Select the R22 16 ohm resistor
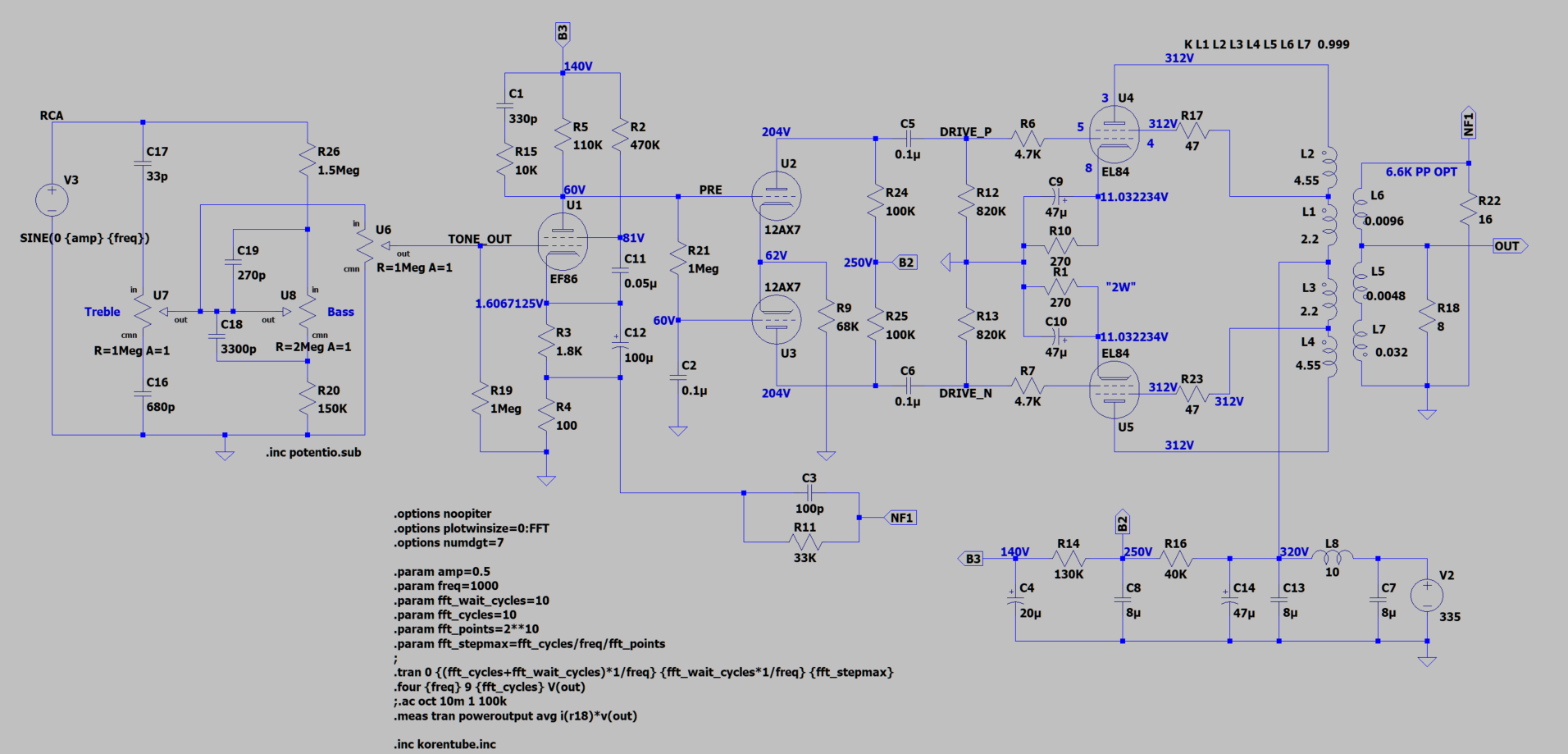Image resolution: width=1568 pixels, height=754 pixels. (1468, 210)
